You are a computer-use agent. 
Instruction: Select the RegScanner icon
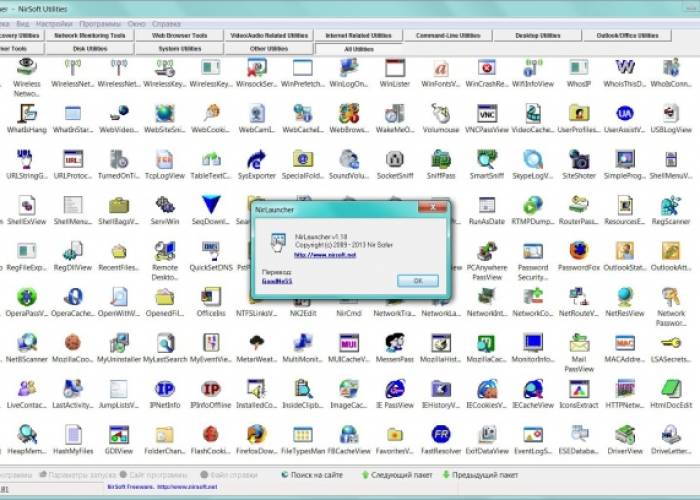pos(671,205)
